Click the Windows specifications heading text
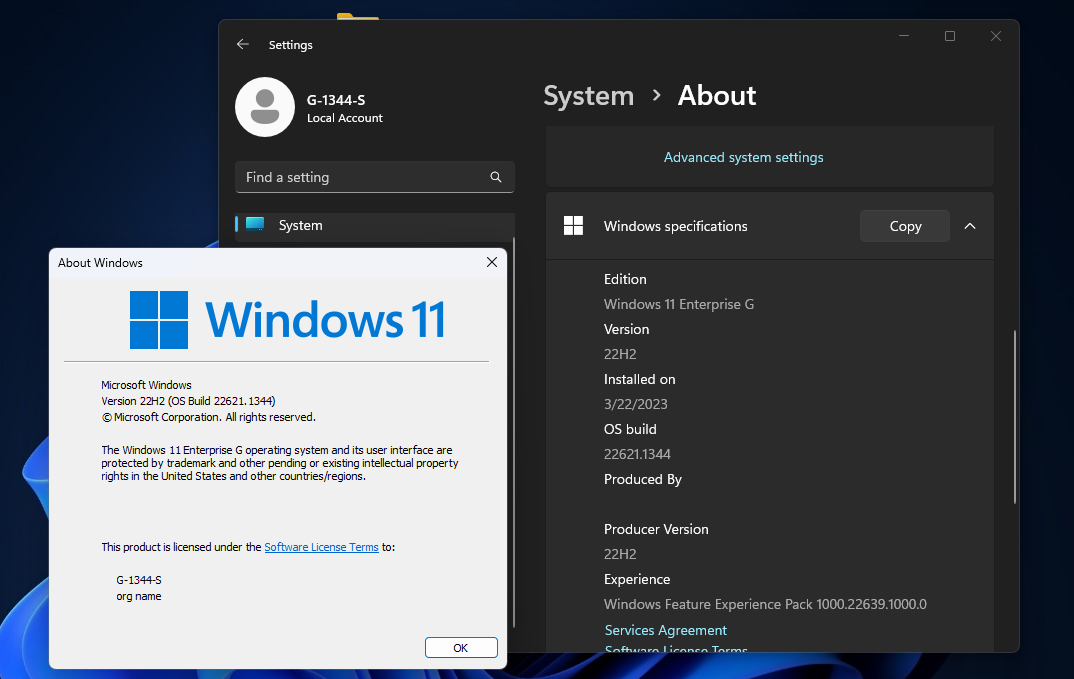Viewport: 1074px width, 679px height. click(x=675, y=226)
